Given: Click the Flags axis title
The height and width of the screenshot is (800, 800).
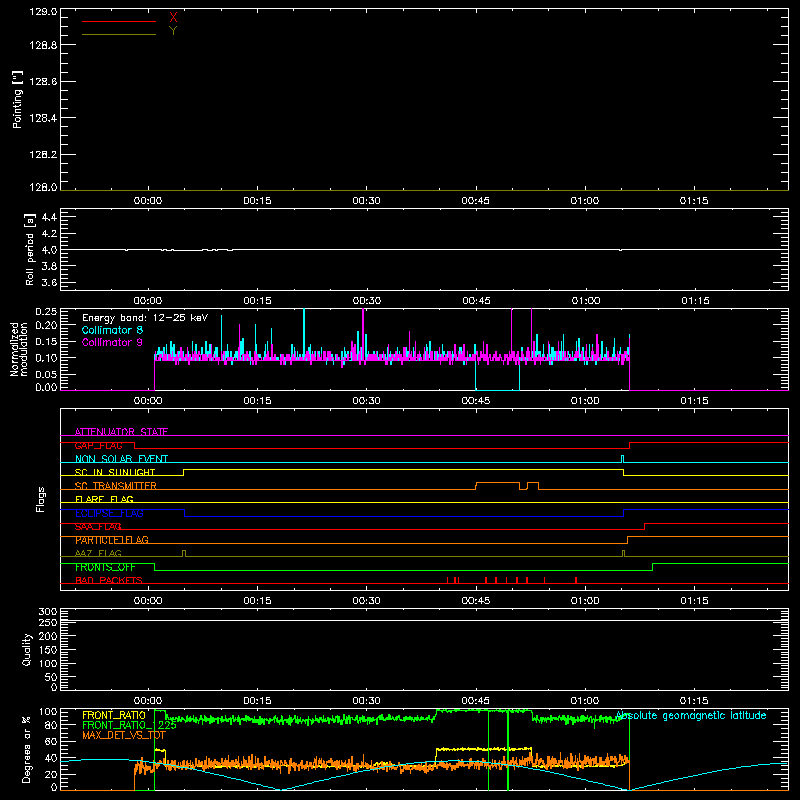Looking at the screenshot, I should 41,499.
